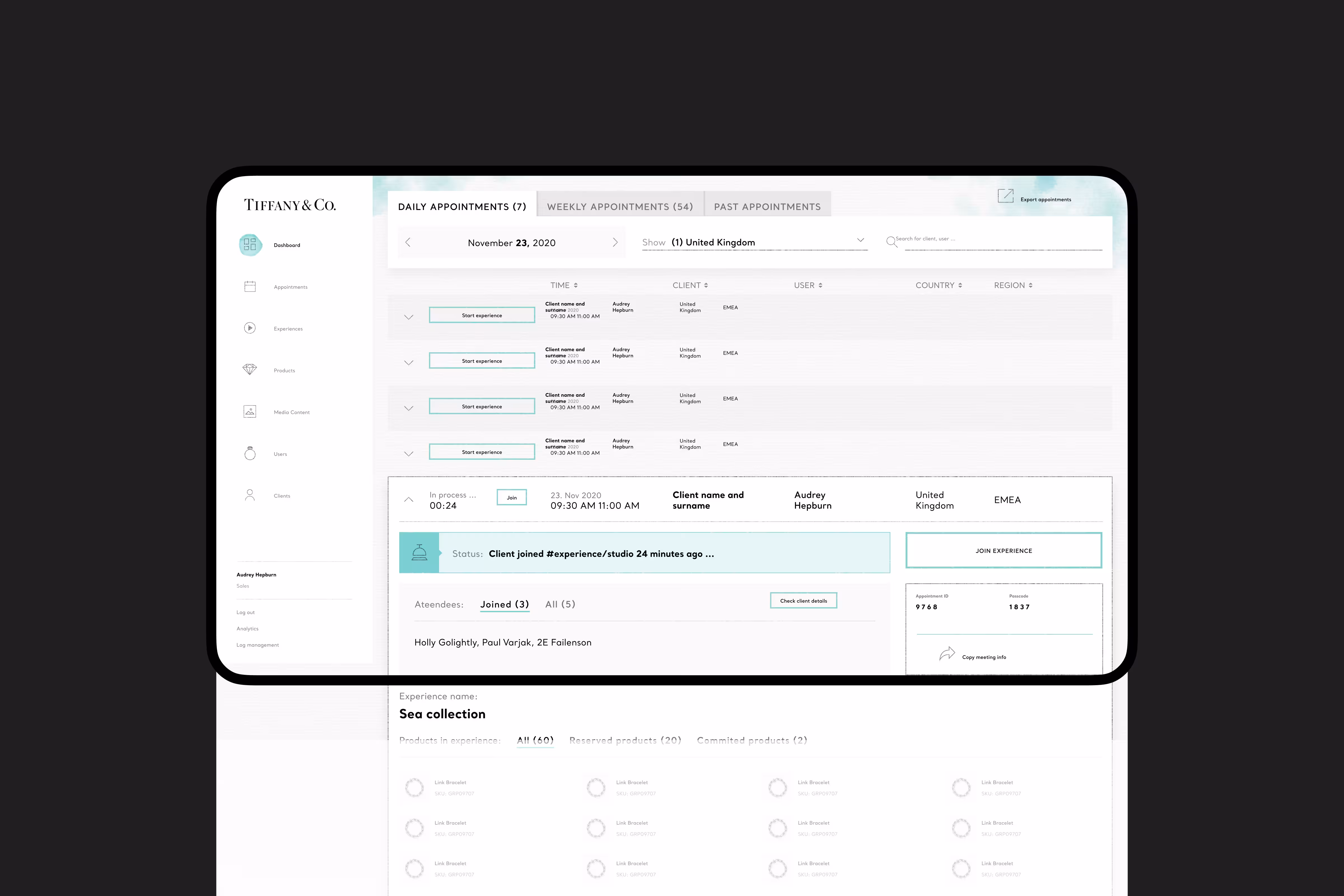The width and height of the screenshot is (1344, 896).
Task: Select the Joined (3) attendees tab
Action: (x=505, y=605)
